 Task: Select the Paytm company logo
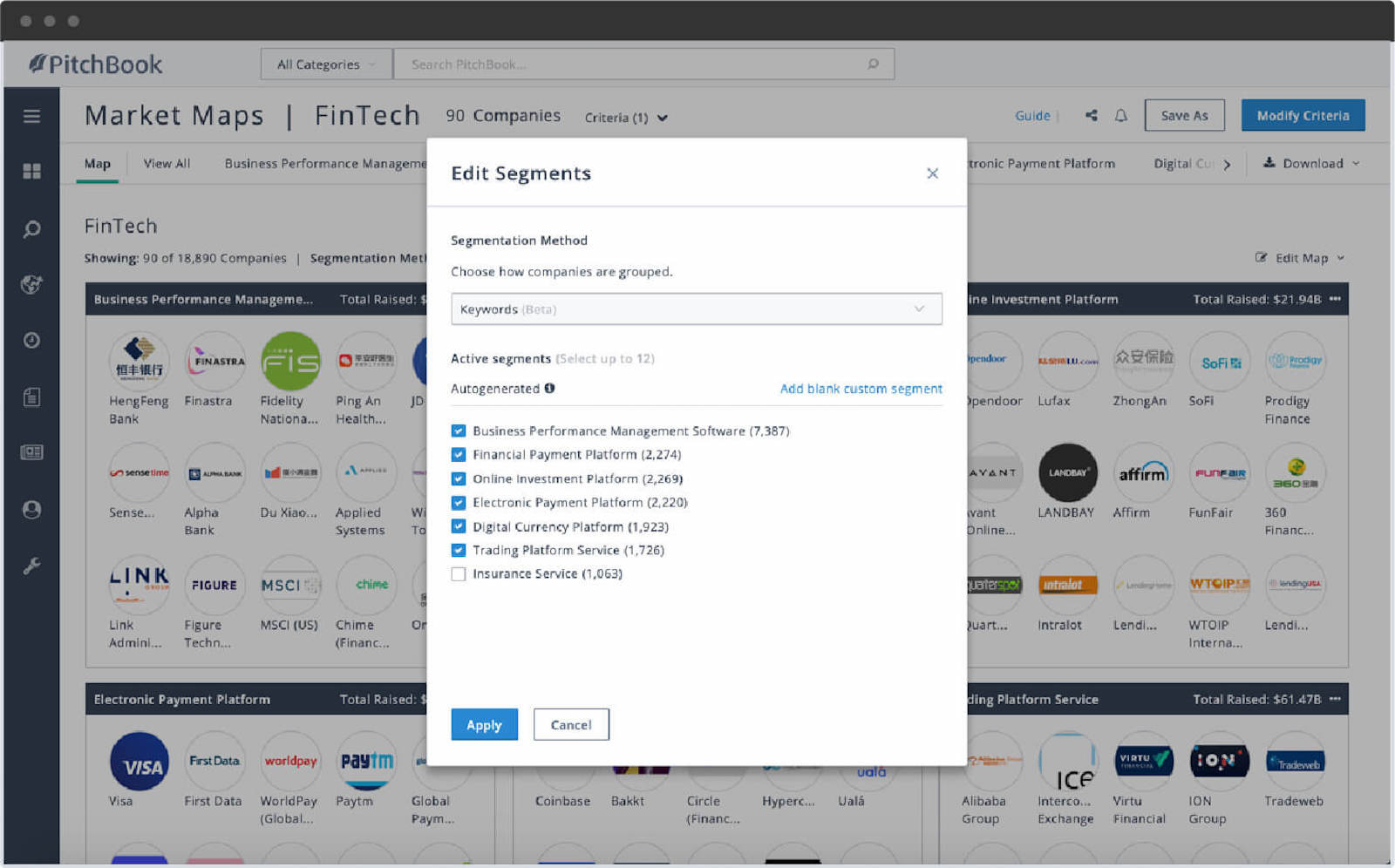366,761
